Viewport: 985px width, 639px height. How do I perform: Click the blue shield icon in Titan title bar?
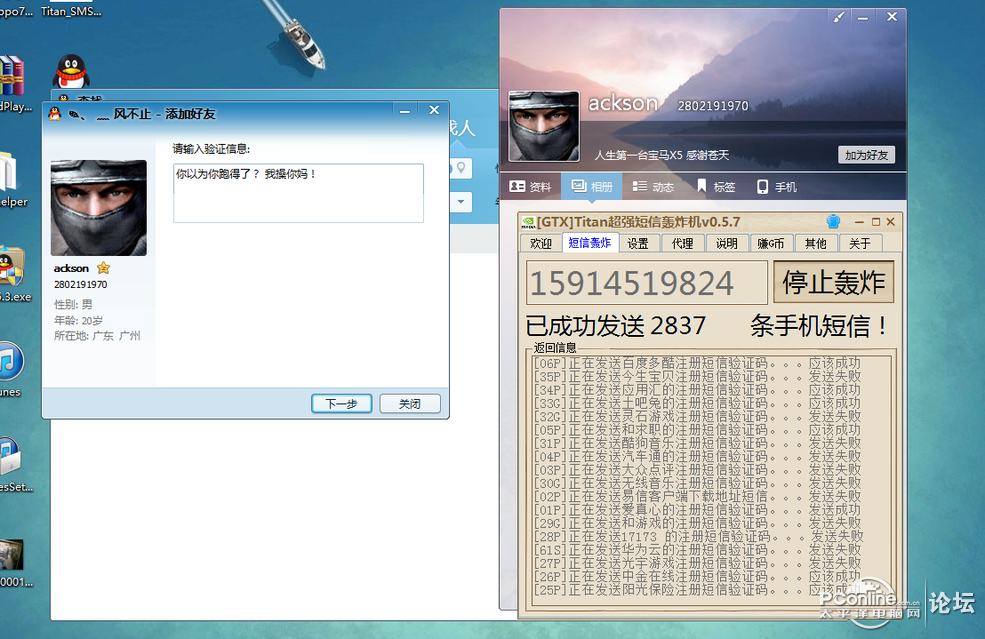834,221
